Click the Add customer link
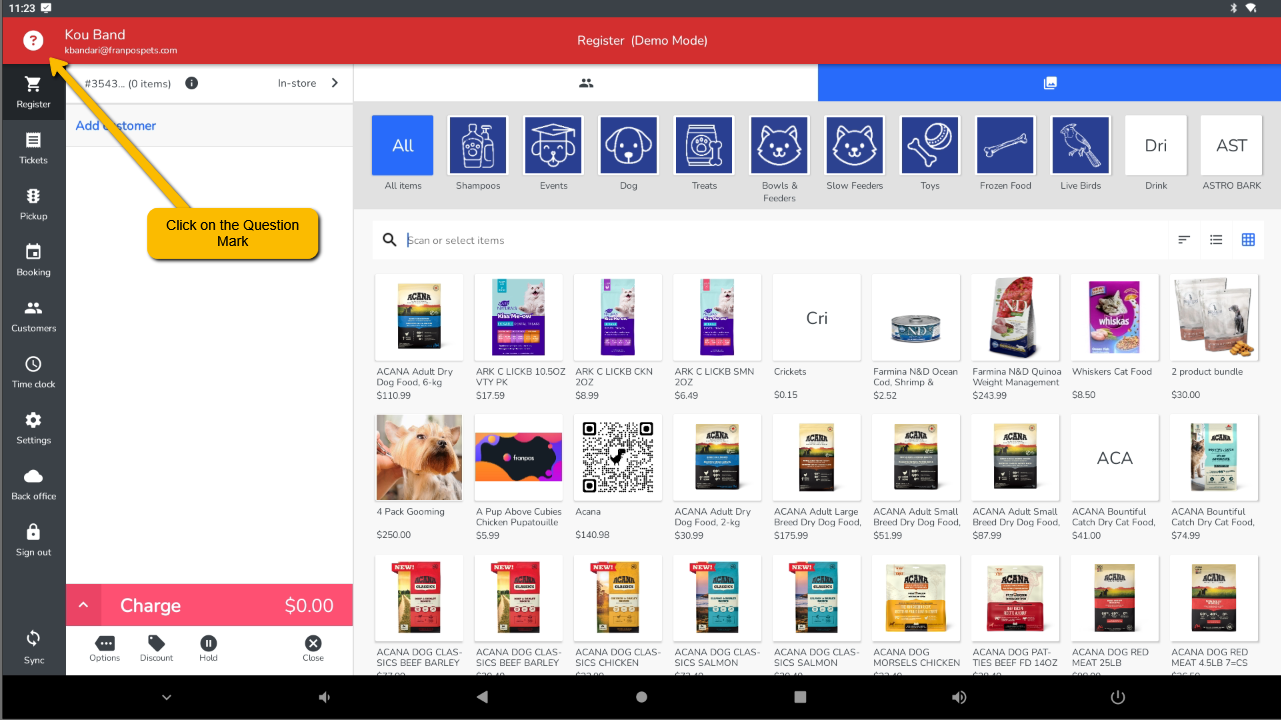Image resolution: width=1281 pixels, height=720 pixels. click(116, 126)
